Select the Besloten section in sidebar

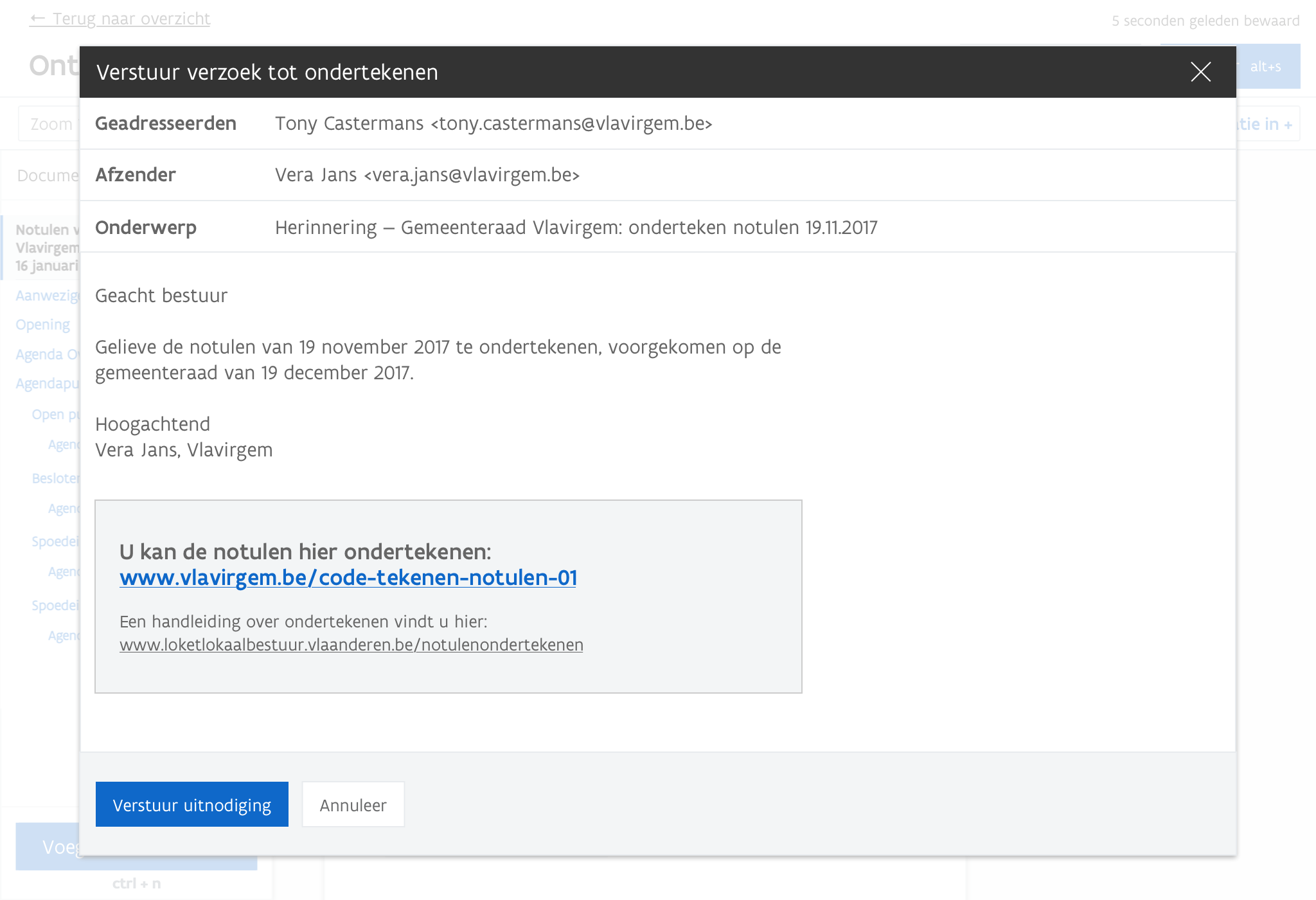[x=55, y=478]
